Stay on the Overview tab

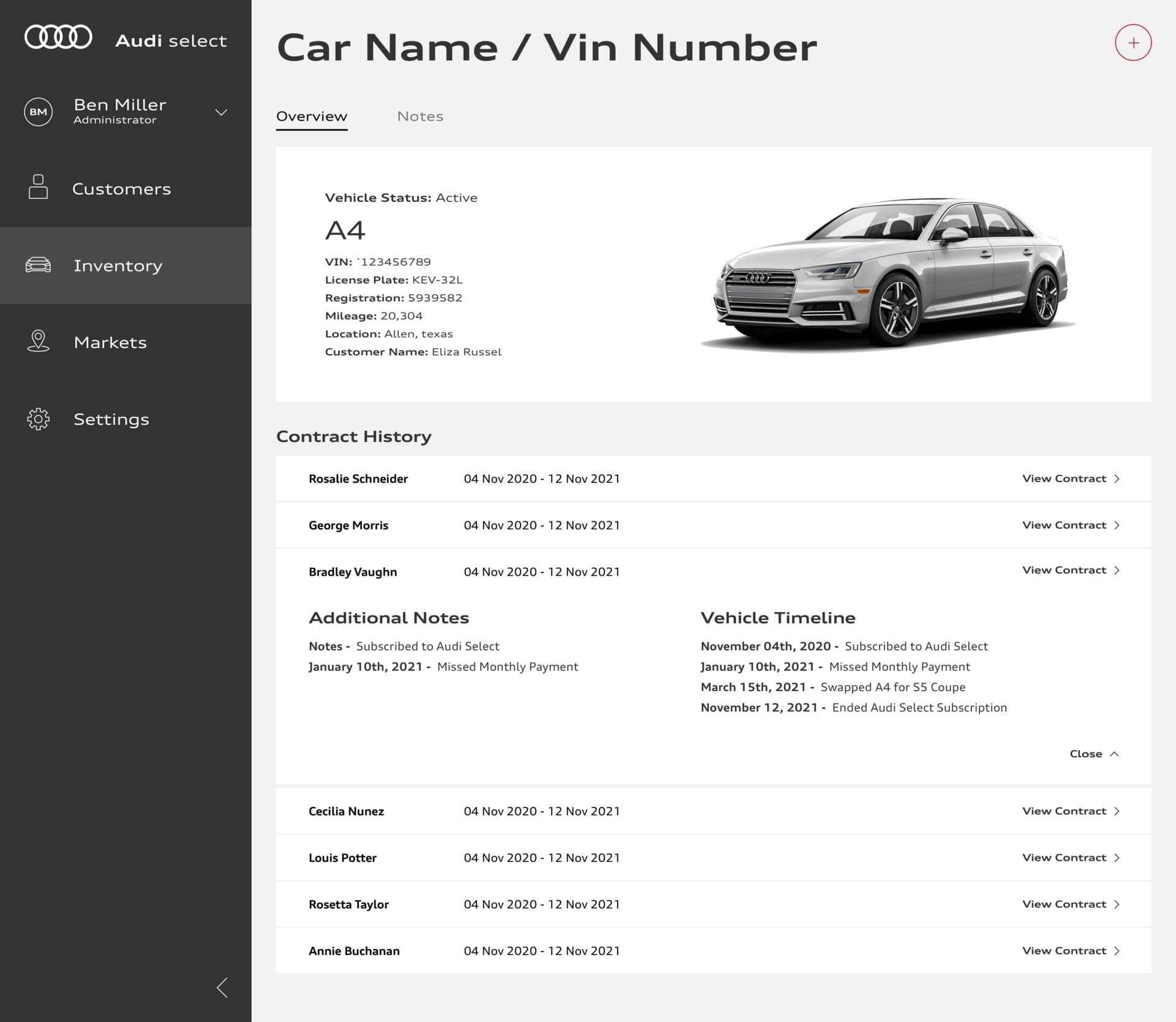pos(312,116)
